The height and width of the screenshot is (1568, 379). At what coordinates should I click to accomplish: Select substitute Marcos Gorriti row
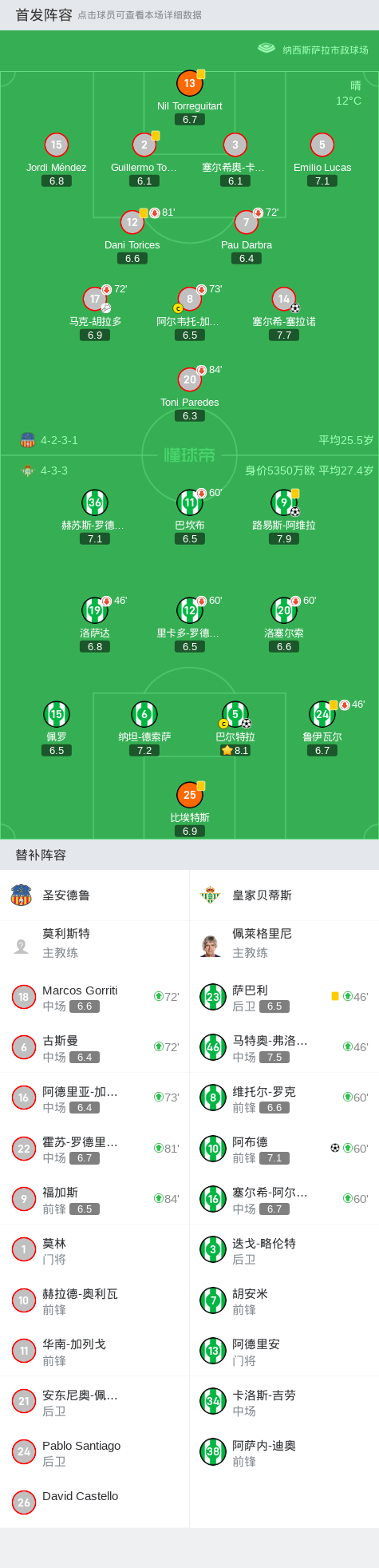point(95,997)
